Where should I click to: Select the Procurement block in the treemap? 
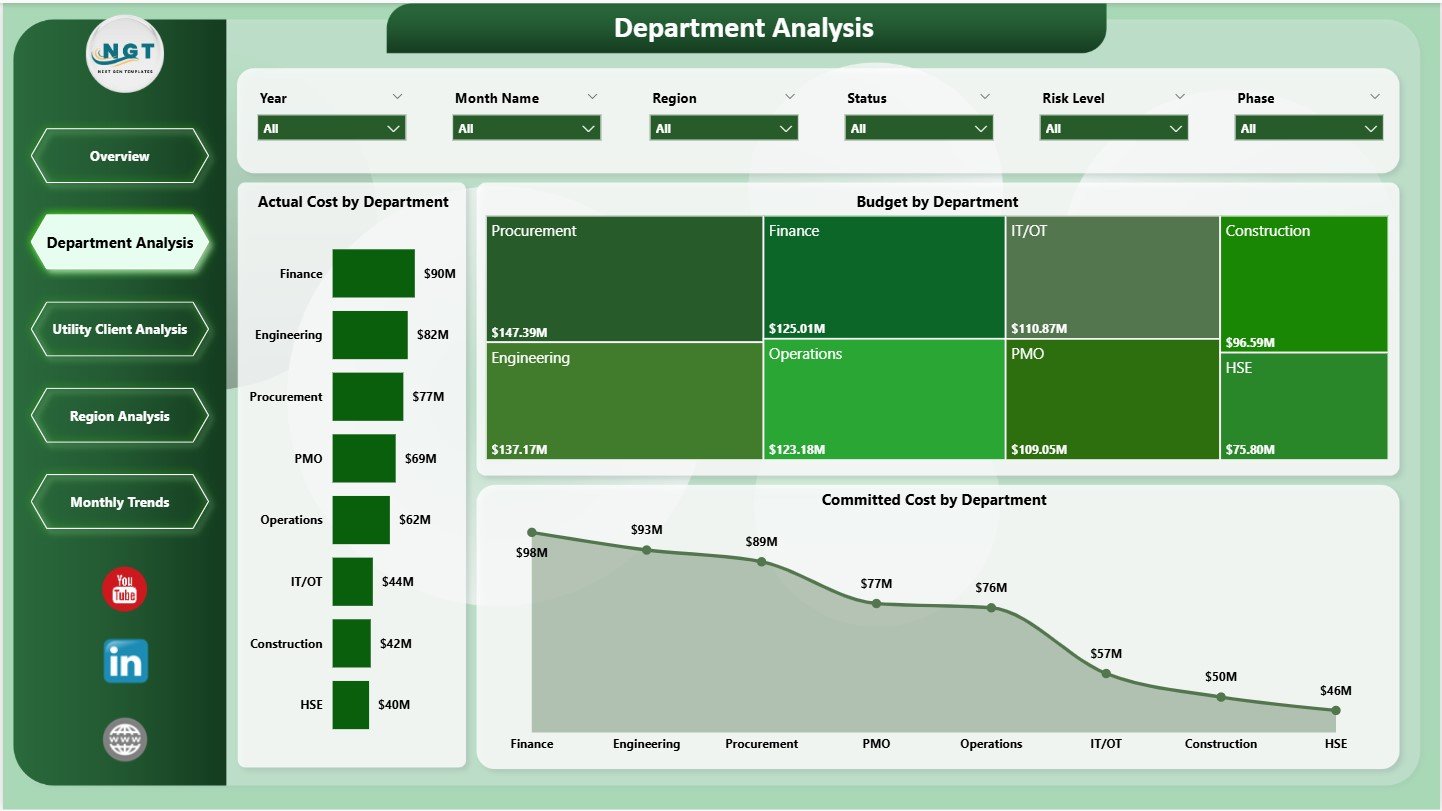[x=623, y=277]
